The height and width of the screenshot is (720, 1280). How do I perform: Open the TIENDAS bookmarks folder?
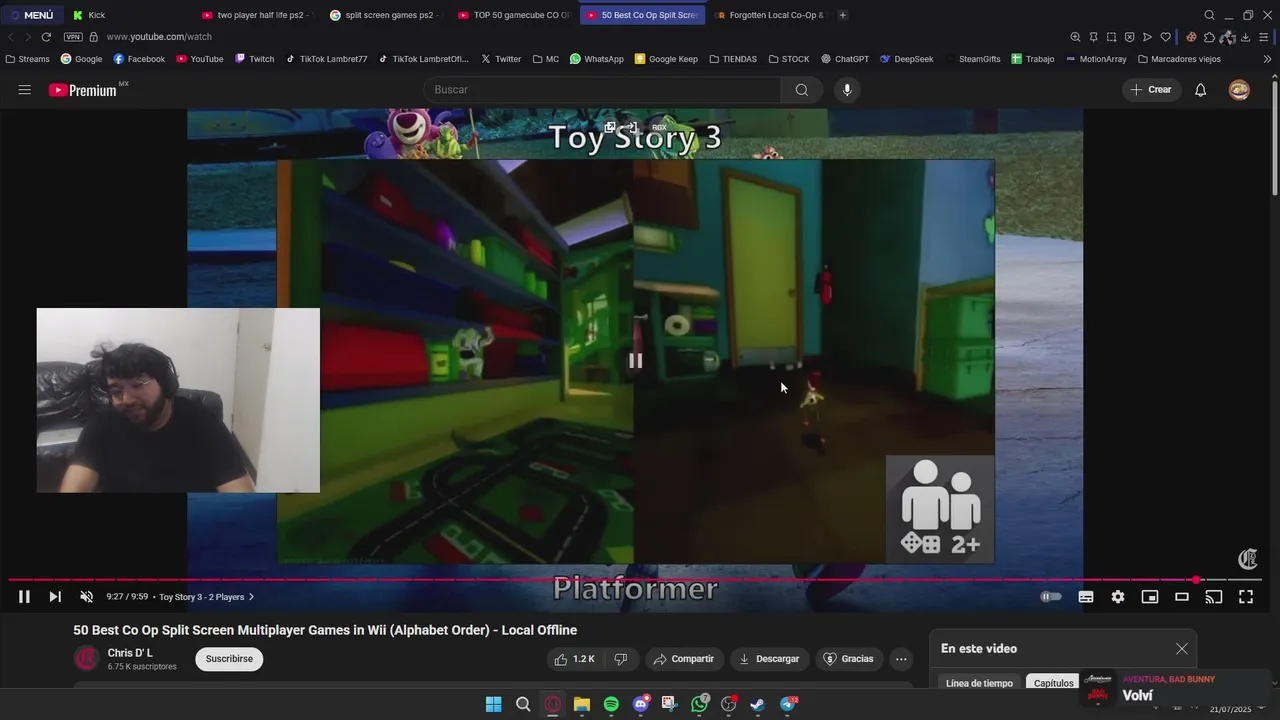pyautogui.click(x=733, y=59)
